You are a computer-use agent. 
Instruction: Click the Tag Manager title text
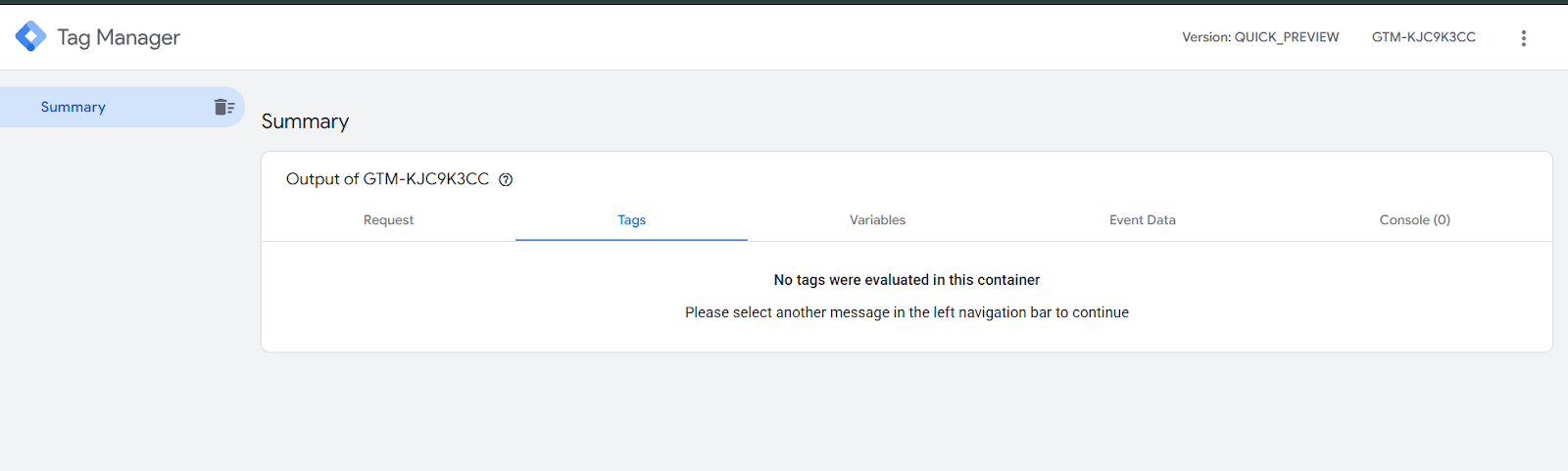119,37
